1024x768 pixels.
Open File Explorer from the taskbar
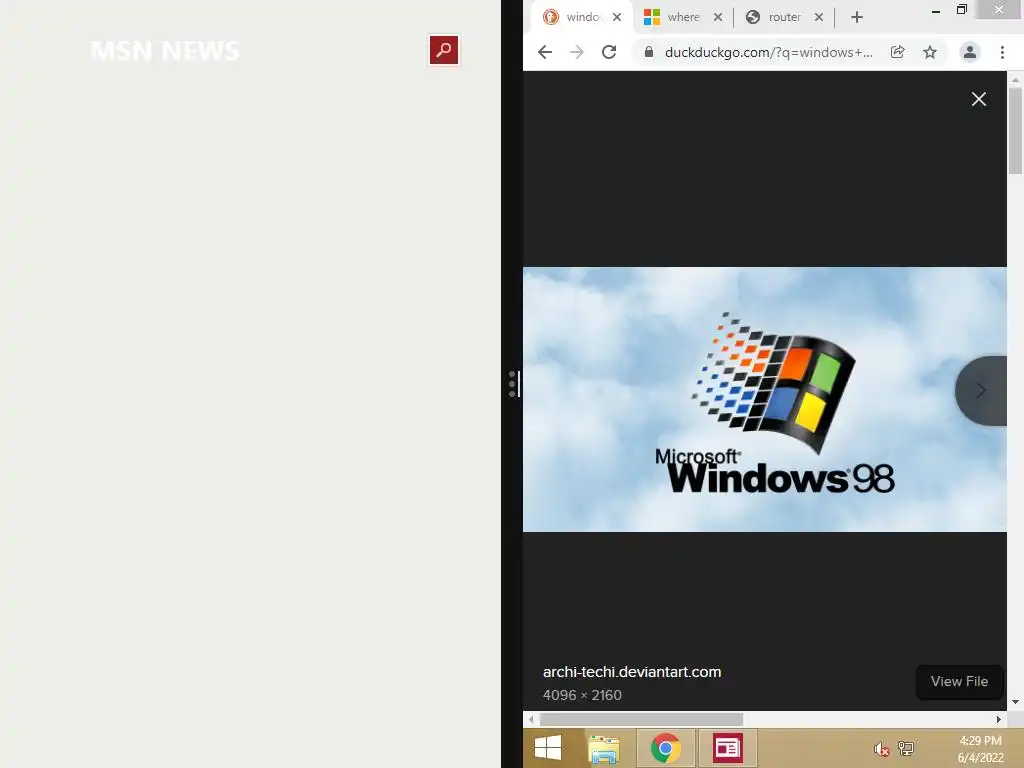click(603, 748)
